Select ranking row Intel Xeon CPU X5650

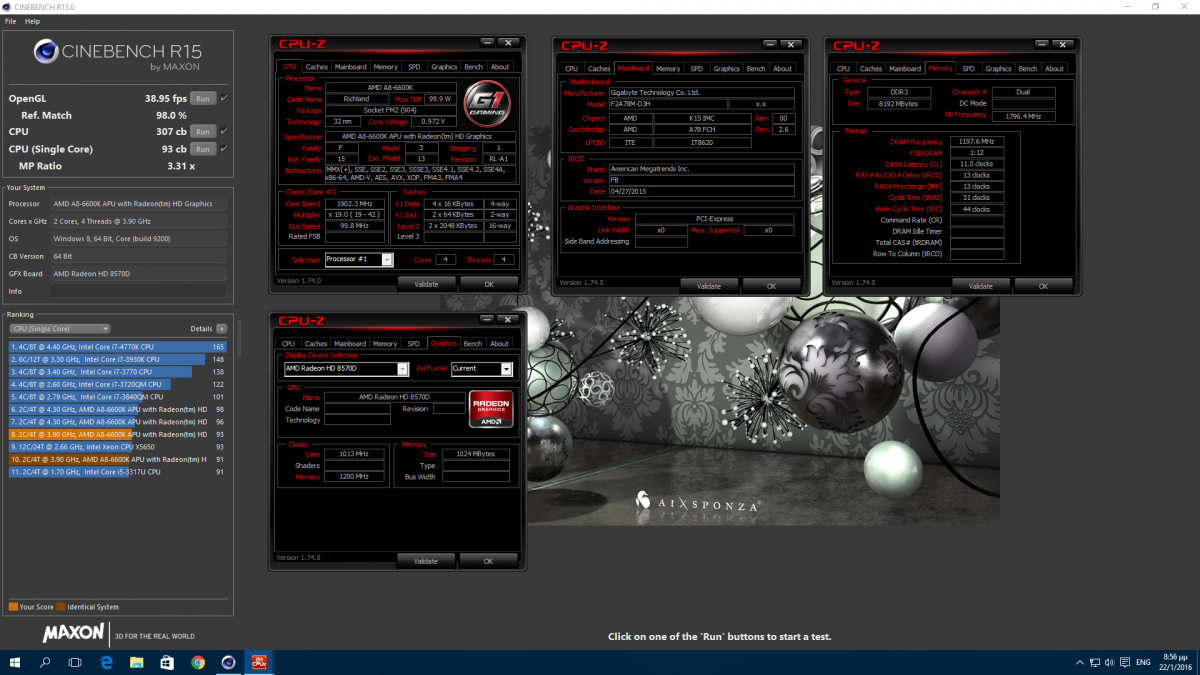[x=118, y=447]
